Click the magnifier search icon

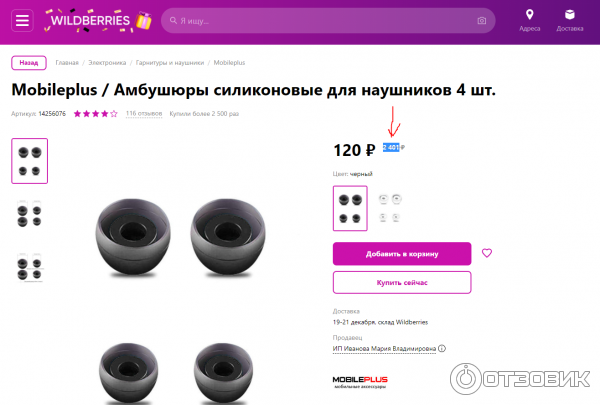173,20
